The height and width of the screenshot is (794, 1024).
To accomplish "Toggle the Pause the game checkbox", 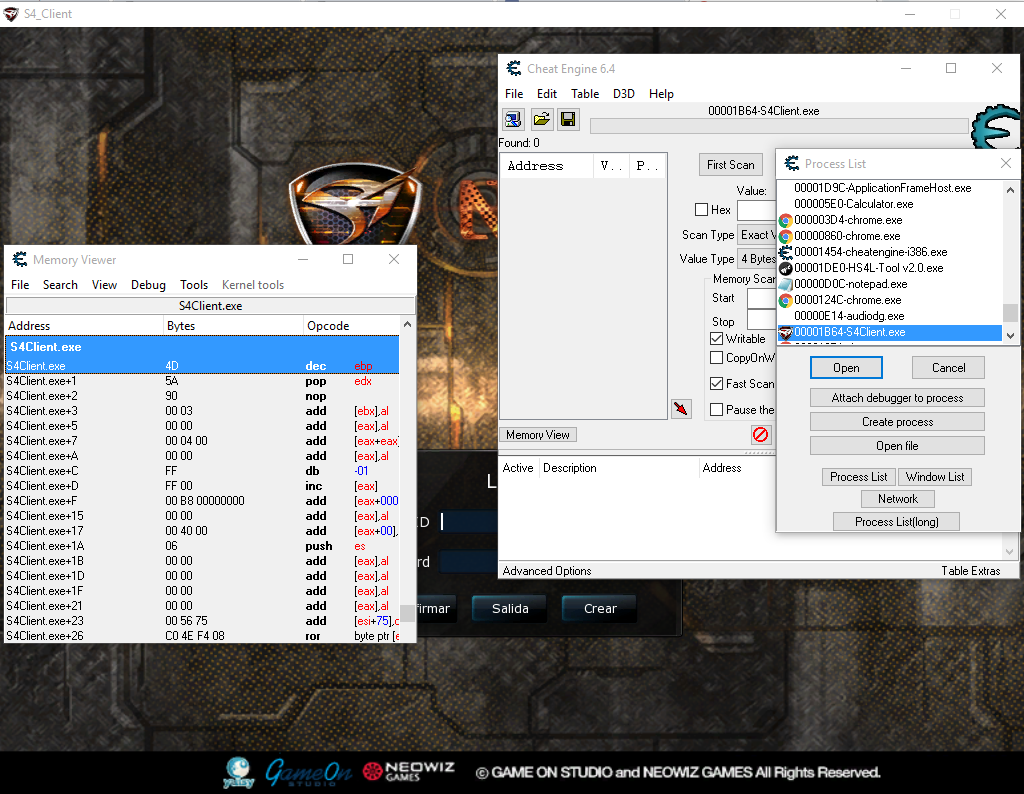I will pyautogui.click(x=716, y=409).
